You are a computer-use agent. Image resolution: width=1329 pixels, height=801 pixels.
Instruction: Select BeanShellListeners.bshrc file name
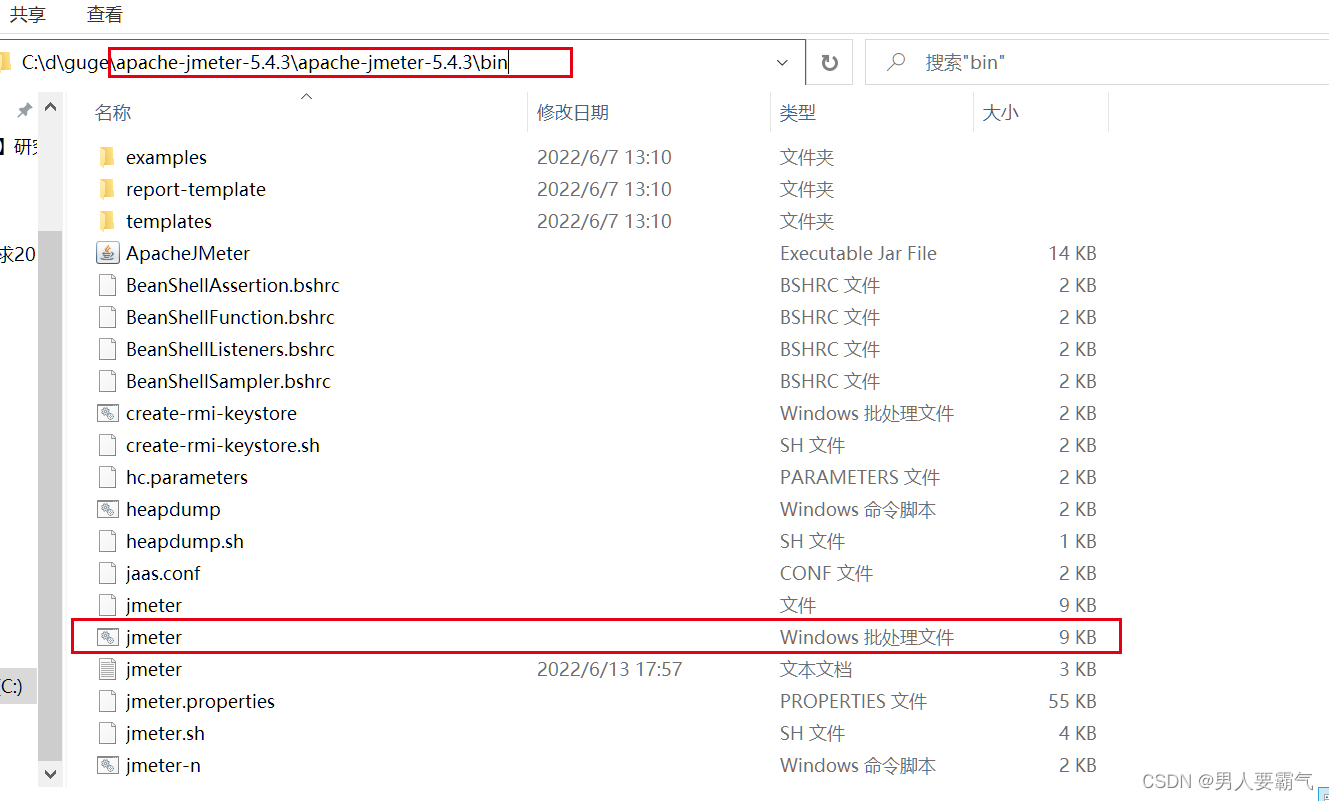230,349
